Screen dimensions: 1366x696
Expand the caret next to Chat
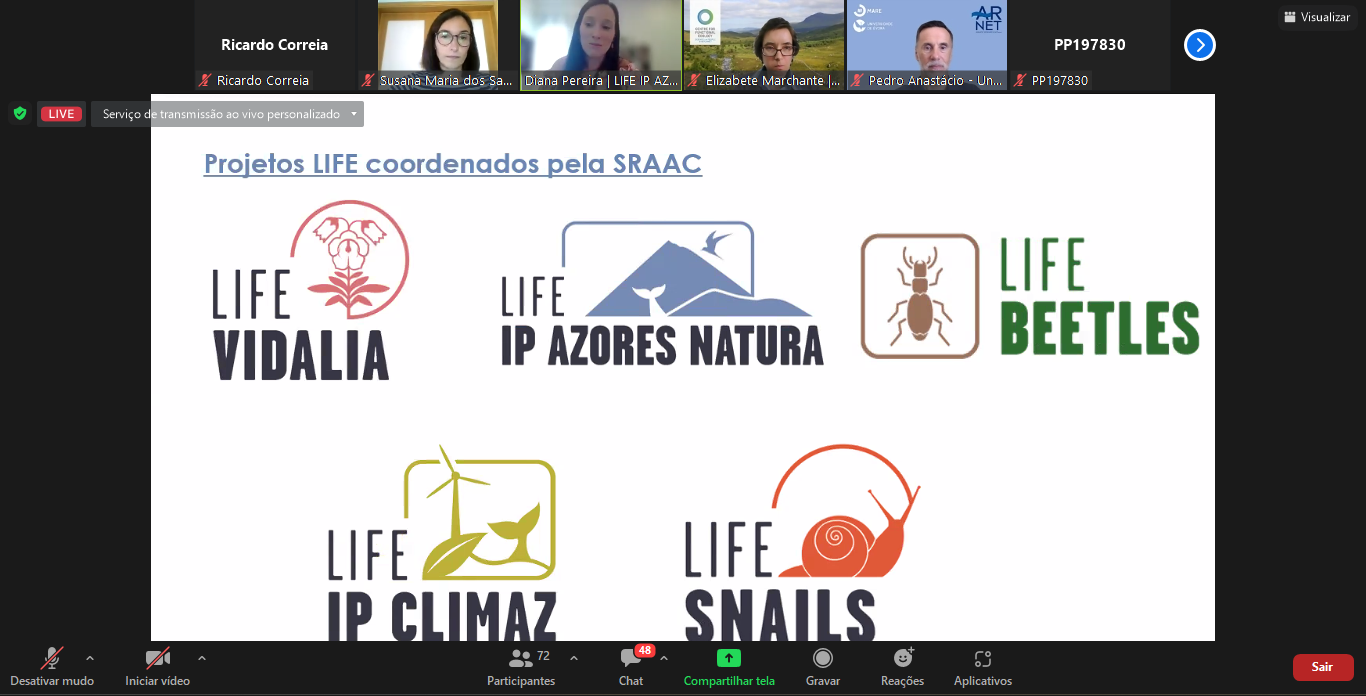point(664,658)
